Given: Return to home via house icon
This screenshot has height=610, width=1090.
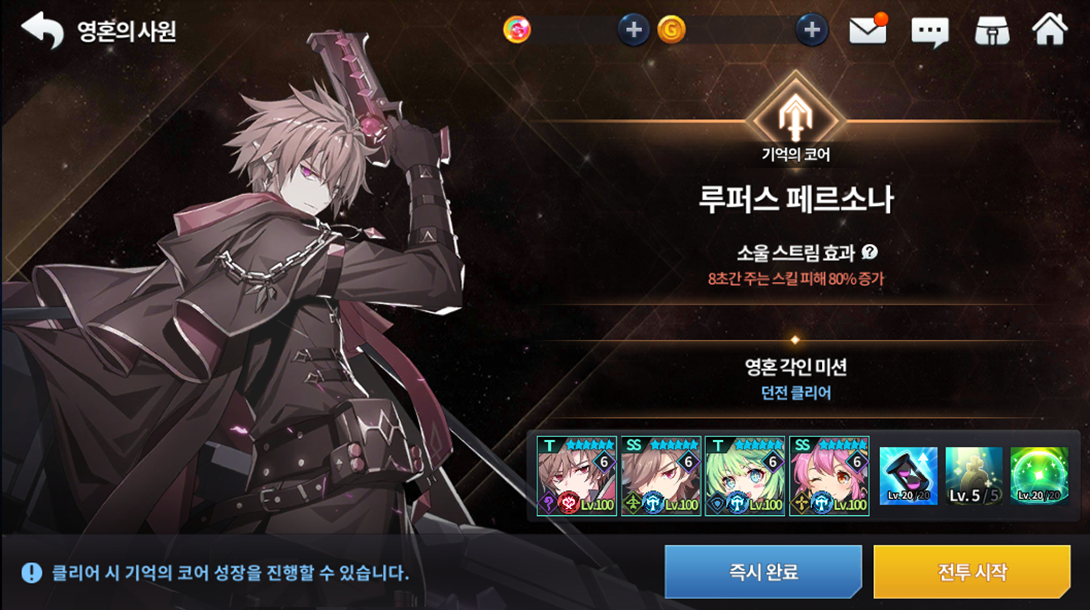Looking at the screenshot, I should coord(1049,29).
